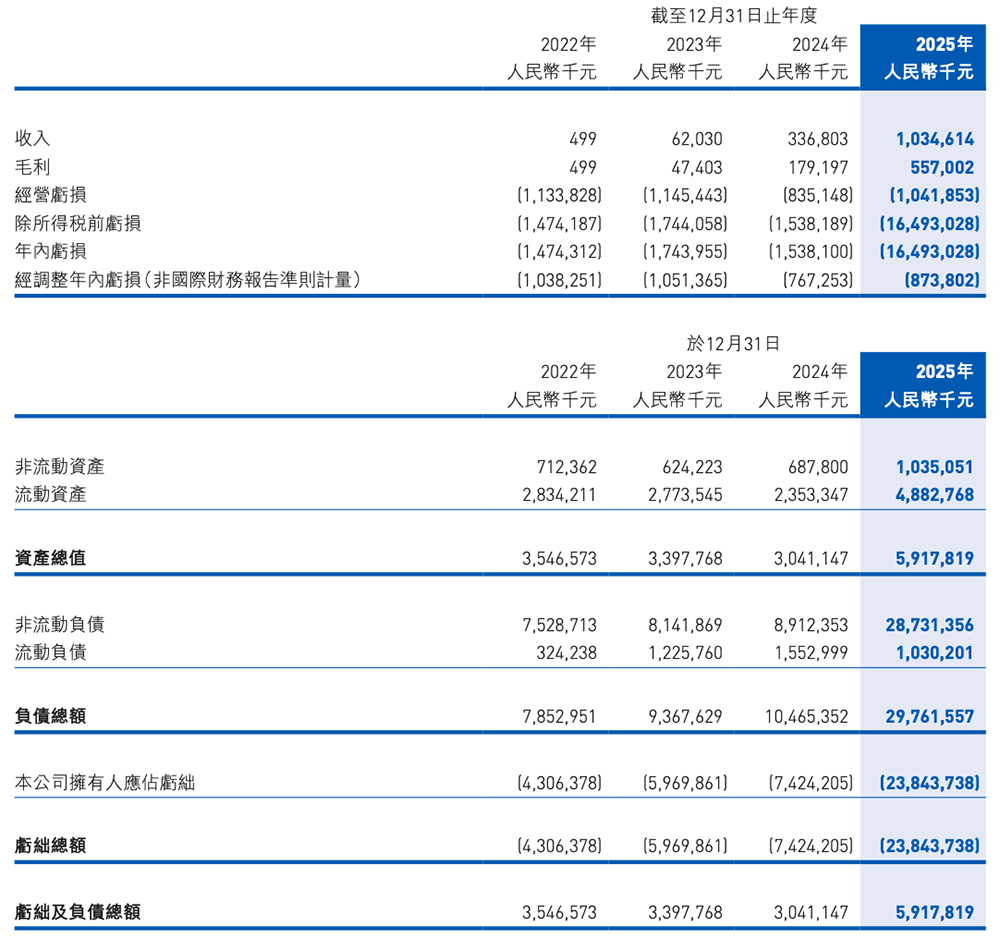The width and height of the screenshot is (1000, 939).
Task: Click the 非流動負債 row label
Action: click(x=59, y=625)
